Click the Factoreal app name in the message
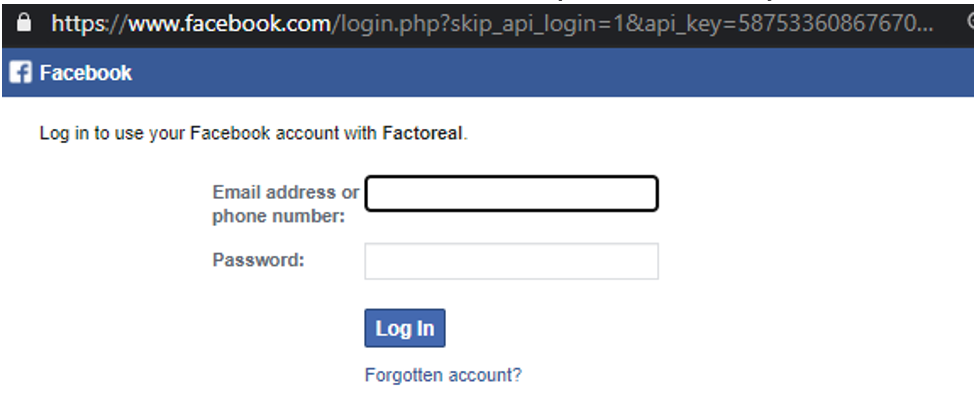This screenshot has width=976, height=394. pyautogui.click(x=423, y=133)
